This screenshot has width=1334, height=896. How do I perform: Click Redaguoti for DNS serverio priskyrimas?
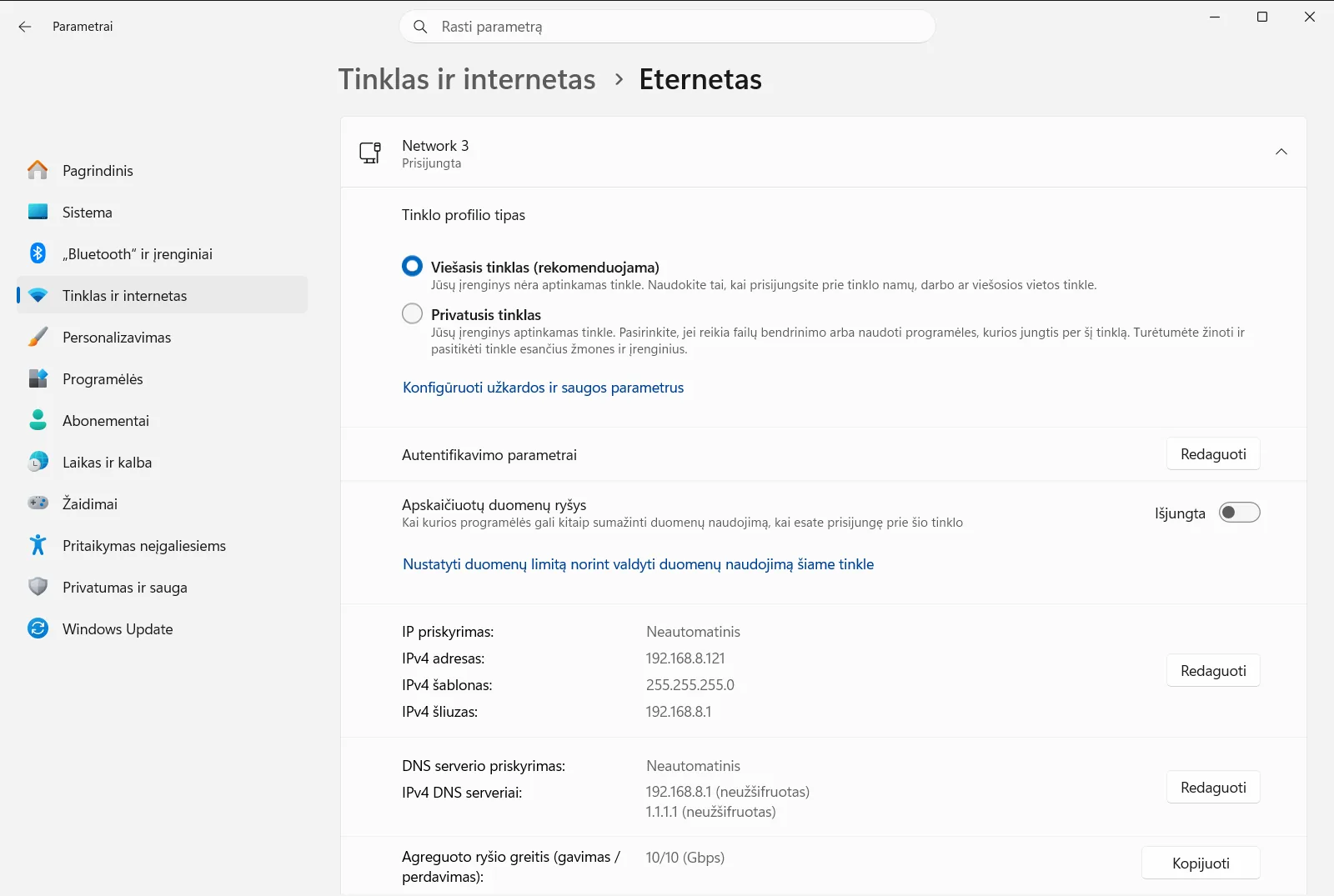1213,788
